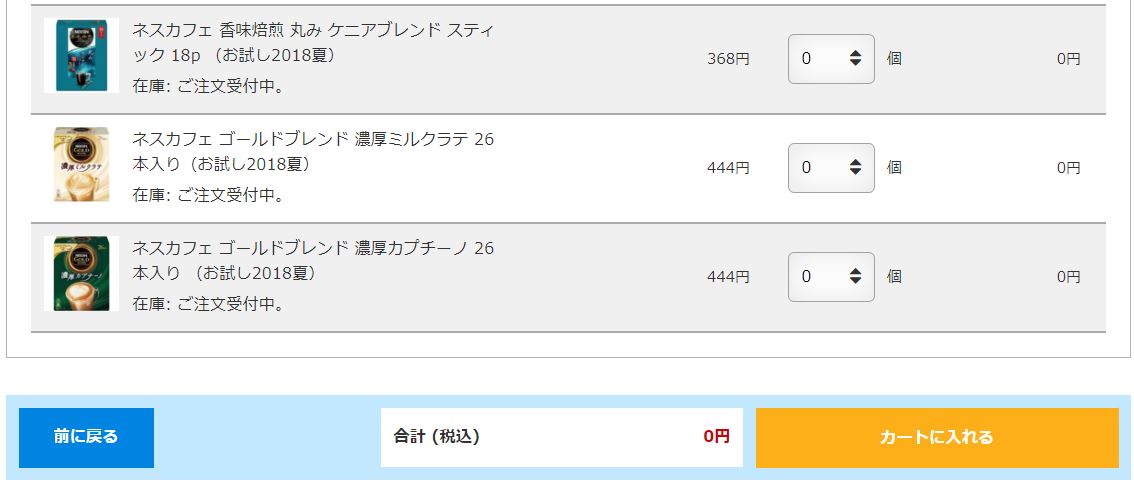1134x485 pixels.
Task: Open the ネスカフェ 香味焙煎 丸み product name
Action: [313, 43]
